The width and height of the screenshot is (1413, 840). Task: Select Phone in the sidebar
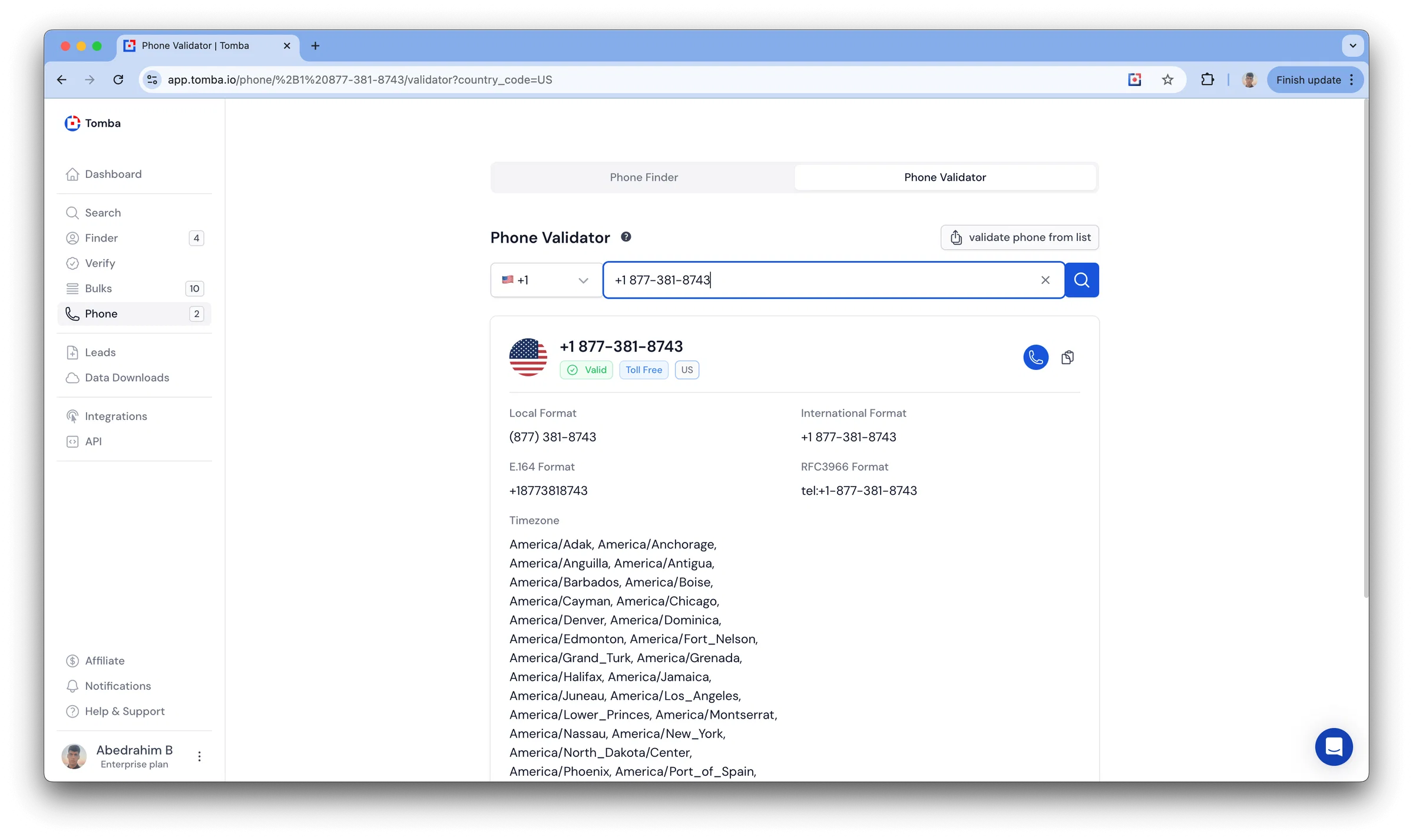click(134, 314)
